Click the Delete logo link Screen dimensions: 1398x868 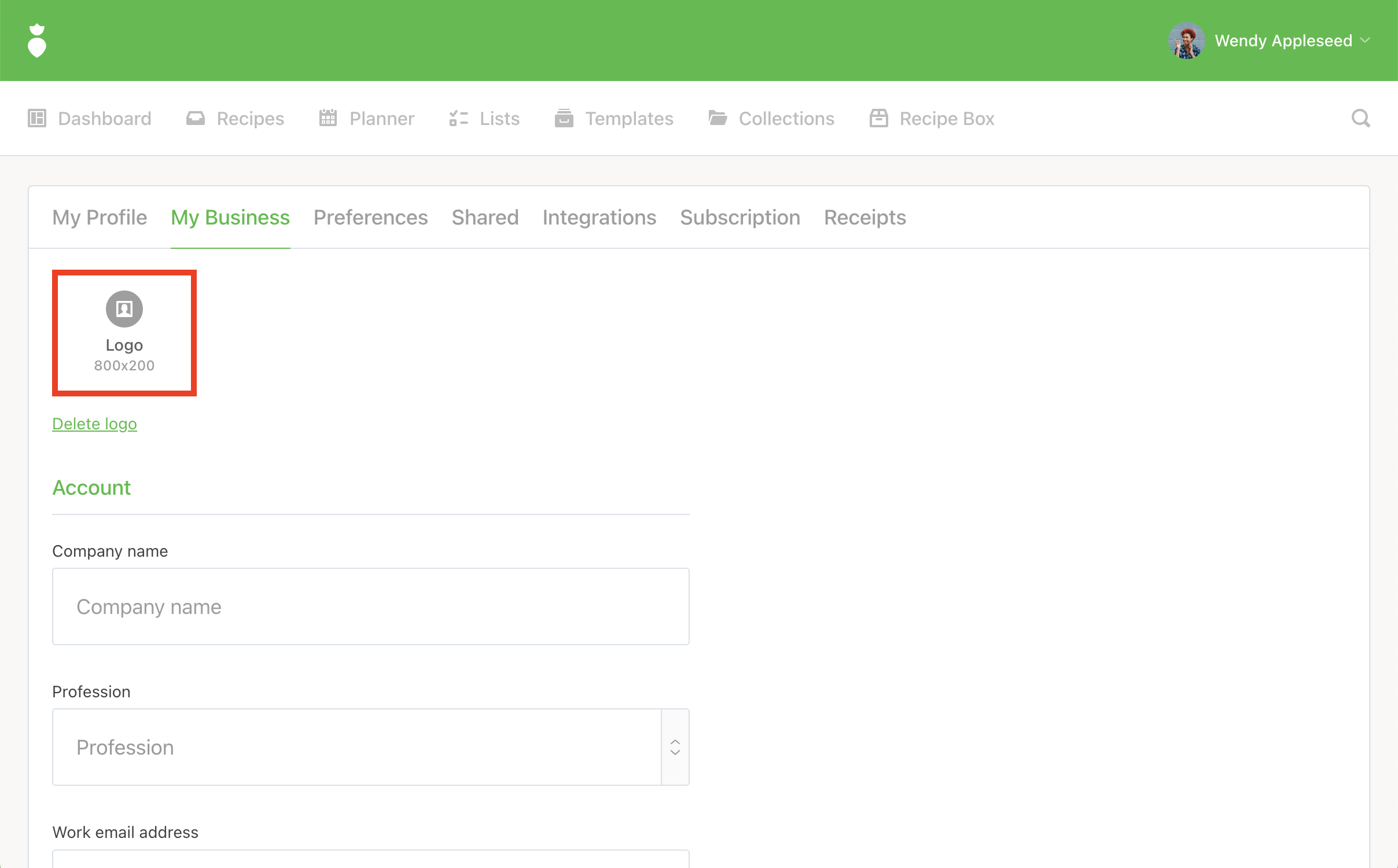pos(94,424)
